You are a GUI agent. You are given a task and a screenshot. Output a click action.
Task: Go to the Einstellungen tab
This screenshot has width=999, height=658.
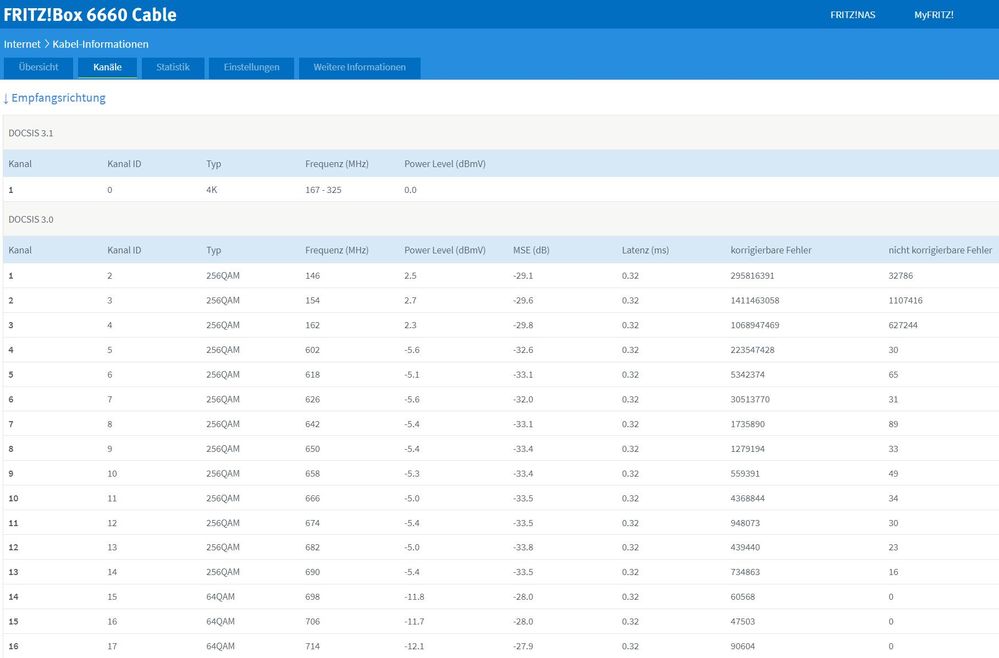pyautogui.click(x=251, y=68)
